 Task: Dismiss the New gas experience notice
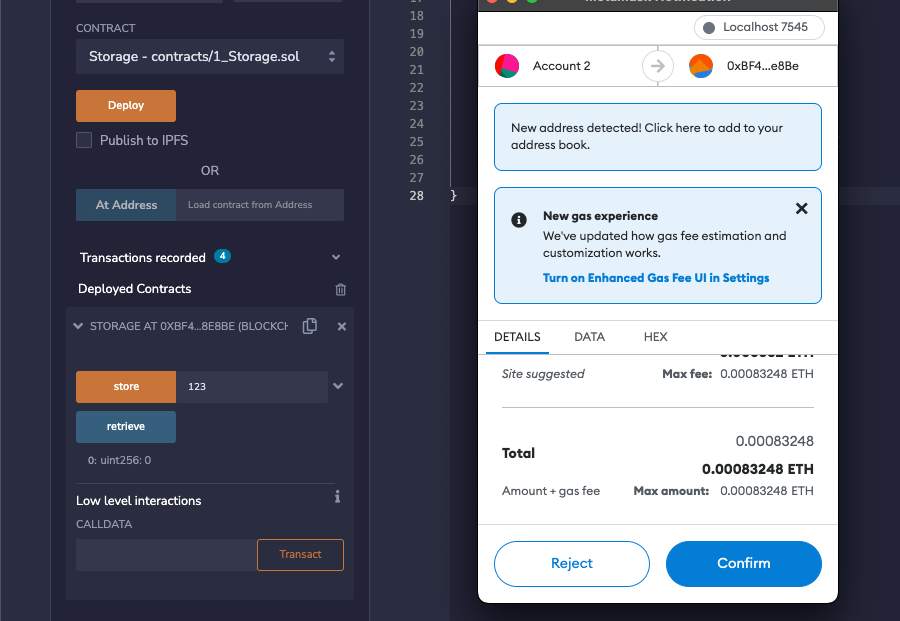(802, 208)
